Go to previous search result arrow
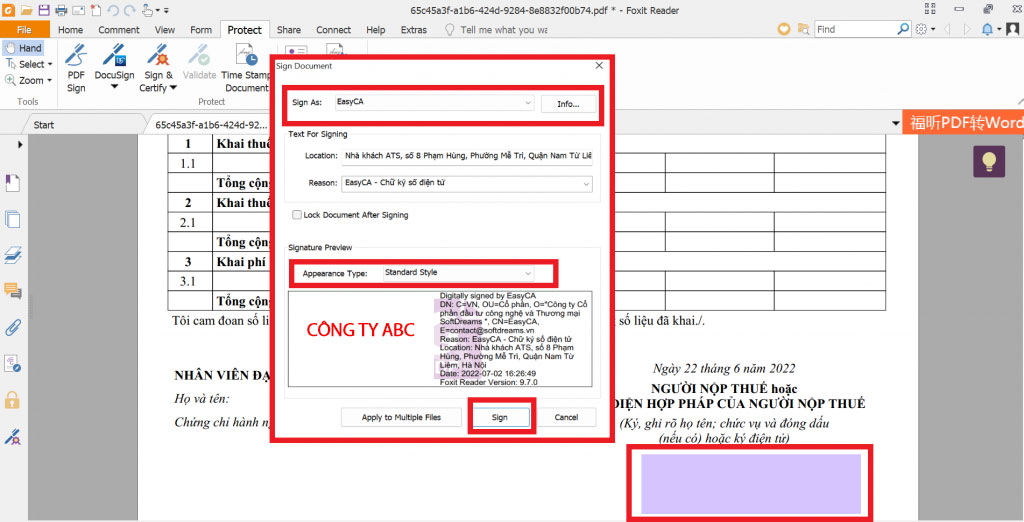Image resolution: width=1024 pixels, height=522 pixels. coord(948,29)
